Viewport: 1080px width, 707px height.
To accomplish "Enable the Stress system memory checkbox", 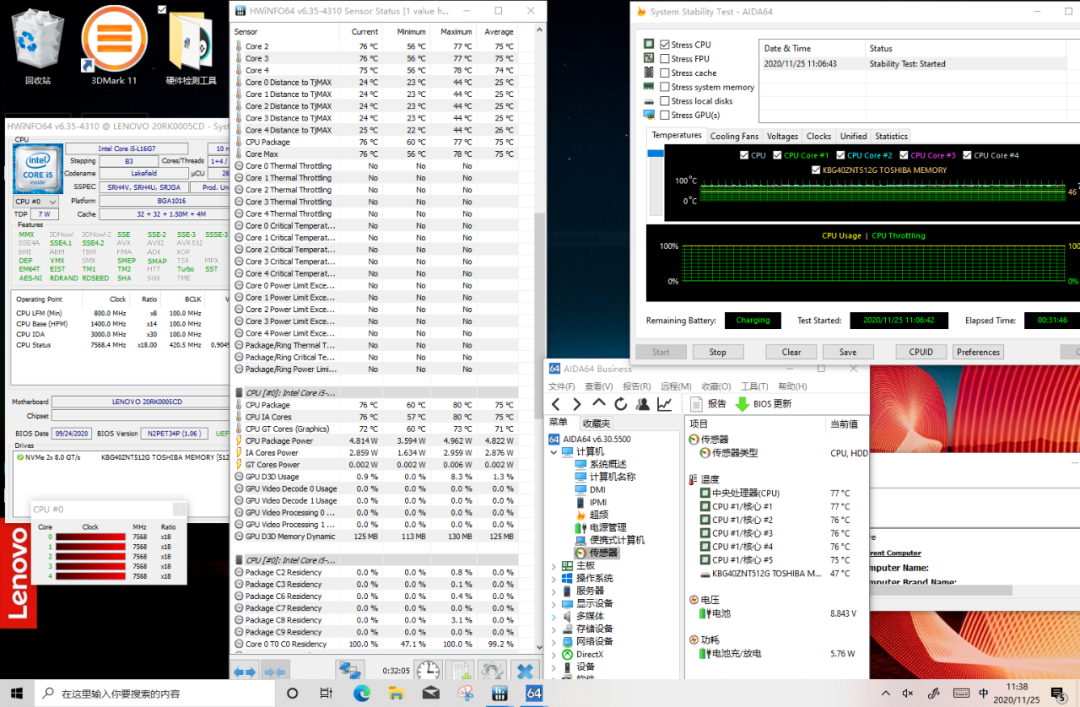I will point(665,87).
